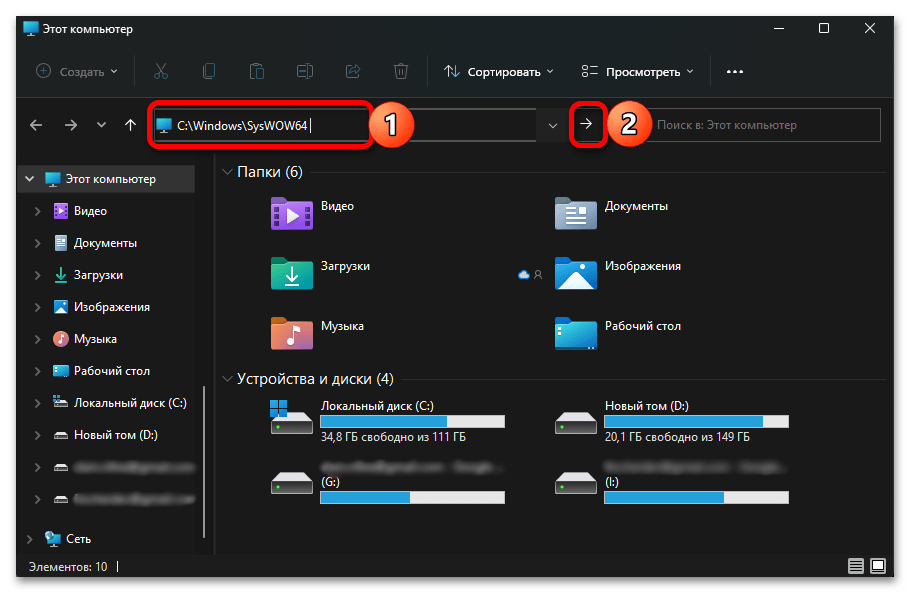
Task: Click the 'Элементов: 10' status text
Action: 68,566
